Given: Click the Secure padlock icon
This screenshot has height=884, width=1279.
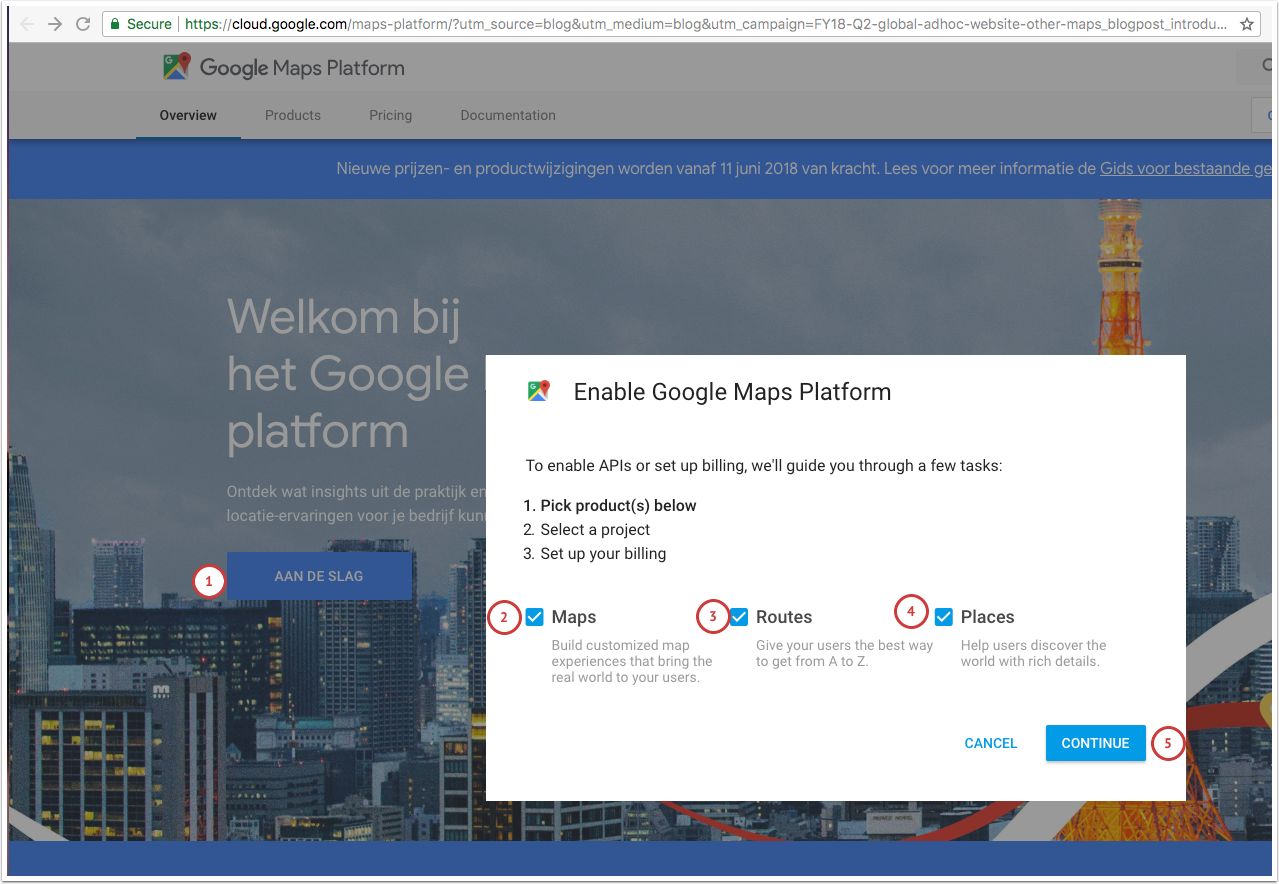Looking at the screenshot, I should [115, 24].
